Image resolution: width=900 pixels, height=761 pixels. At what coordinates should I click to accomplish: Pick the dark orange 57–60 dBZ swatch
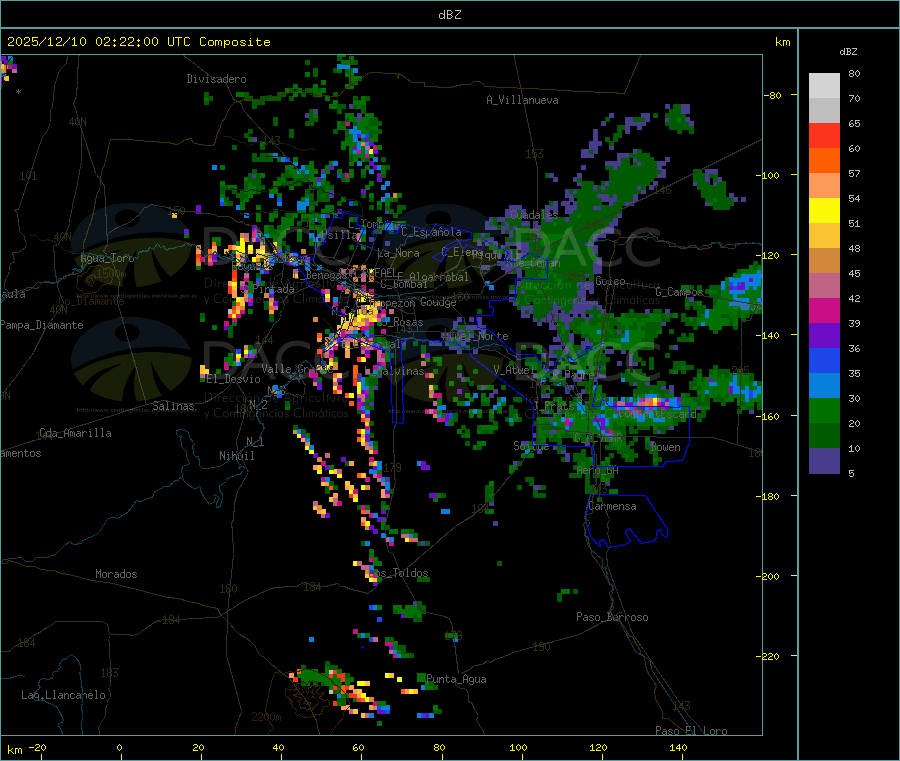824,161
